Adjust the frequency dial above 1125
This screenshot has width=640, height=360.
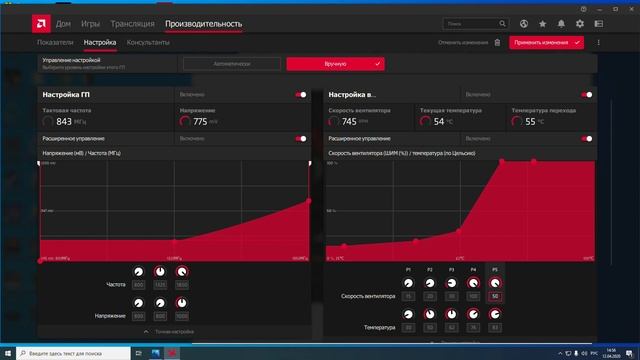(x=160, y=272)
